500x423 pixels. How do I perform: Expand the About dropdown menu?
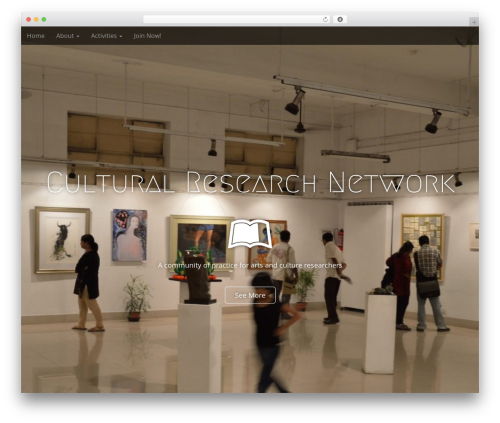(x=68, y=36)
